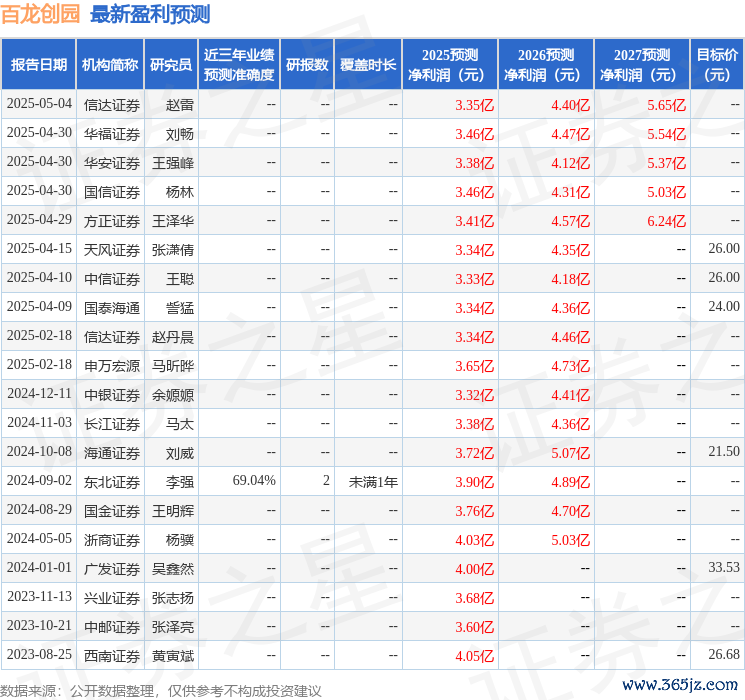Click the date 2023-08-25

tap(39, 654)
